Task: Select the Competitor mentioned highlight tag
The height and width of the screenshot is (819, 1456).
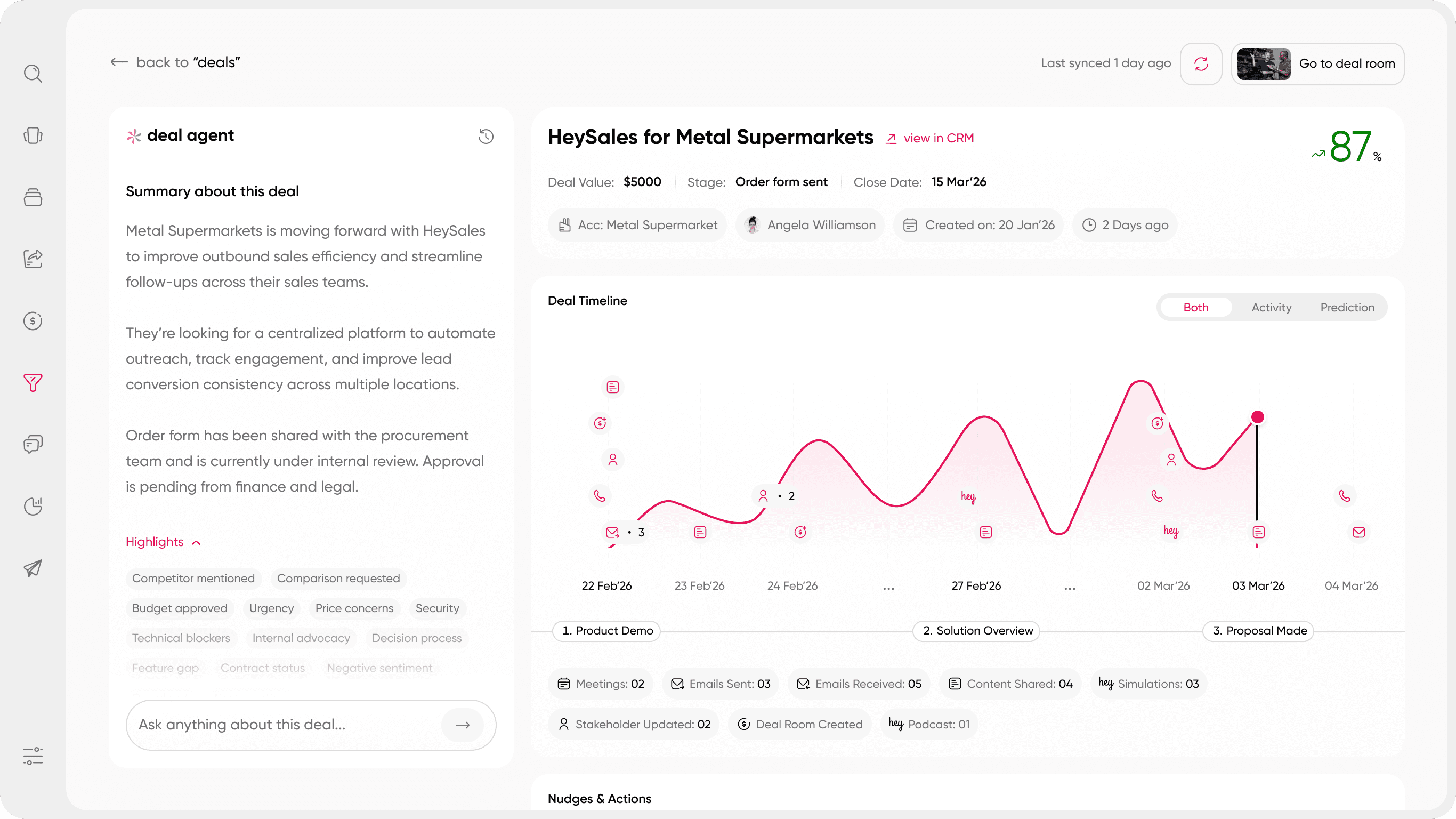Action: tap(193, 578)
